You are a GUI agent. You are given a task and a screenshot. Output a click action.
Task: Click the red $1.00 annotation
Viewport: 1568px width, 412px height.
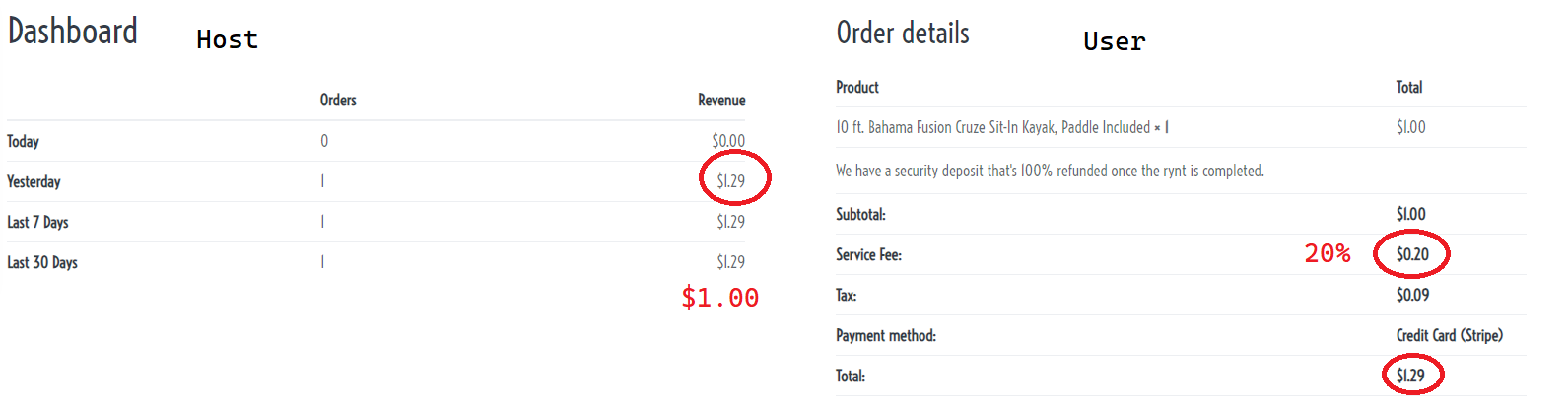pyautogui.click(x=720, y=298)
